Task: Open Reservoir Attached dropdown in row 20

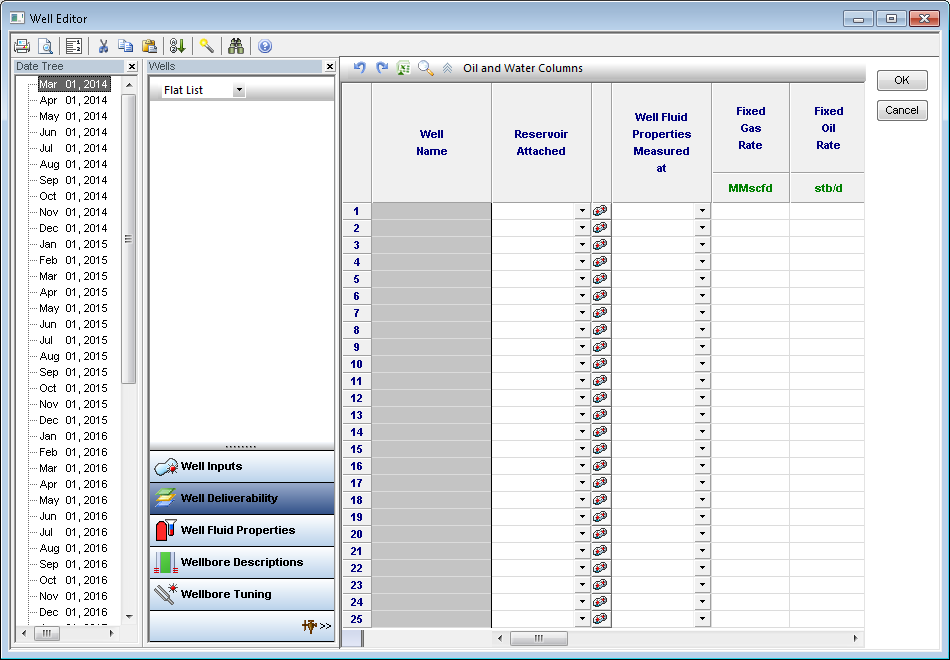Action: pyautogui.click(x=582, y=533)
